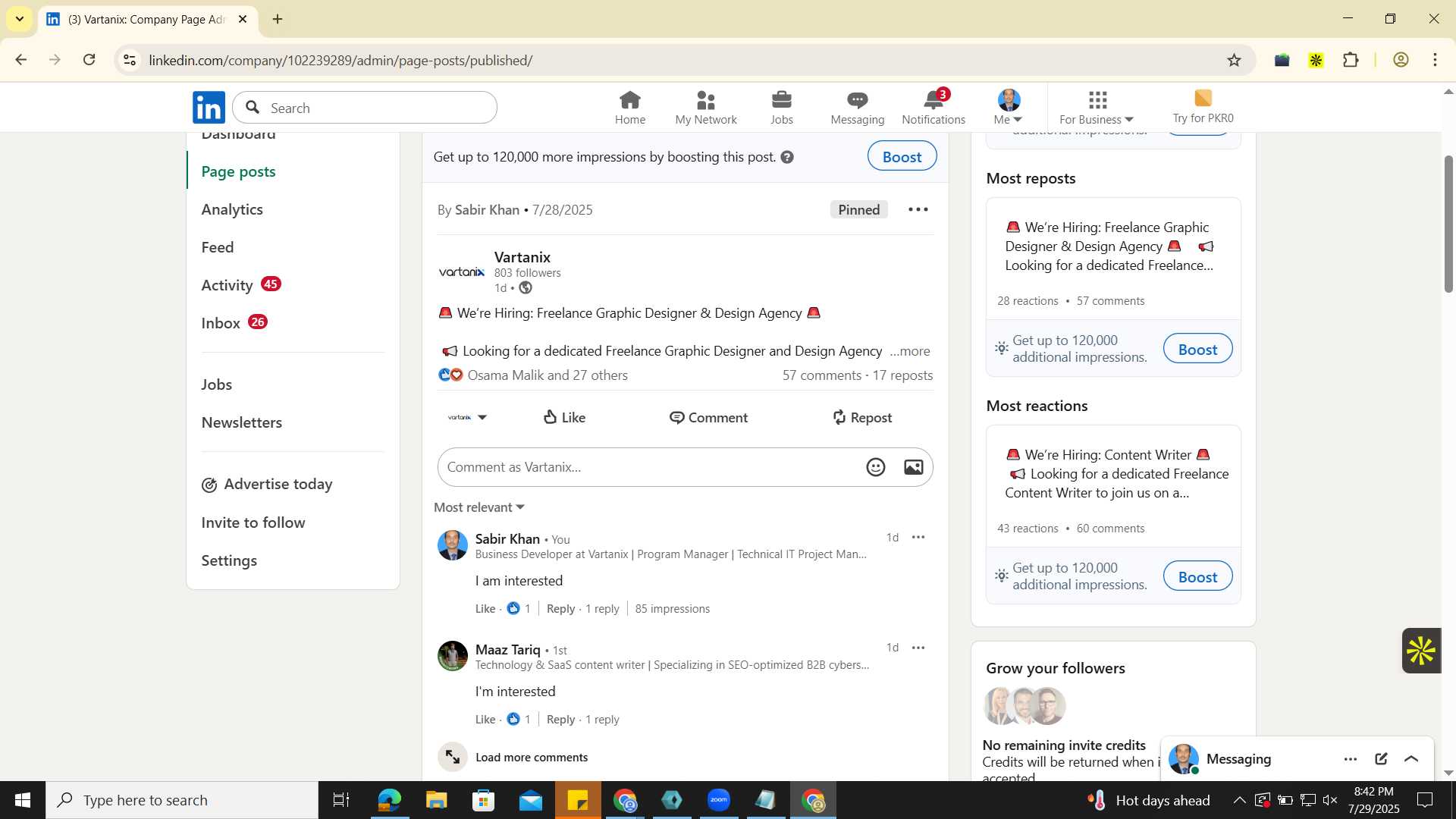Click Comment on the hiring post
This screenshot has height=819, width=1456.
pos(708,417)
